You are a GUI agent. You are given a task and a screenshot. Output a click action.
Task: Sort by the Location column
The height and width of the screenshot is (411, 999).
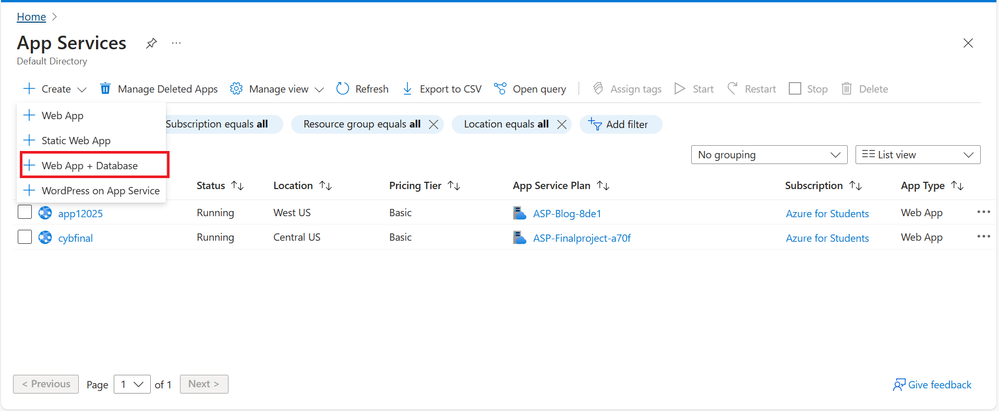pyautogui.click(x=303, y=186)
